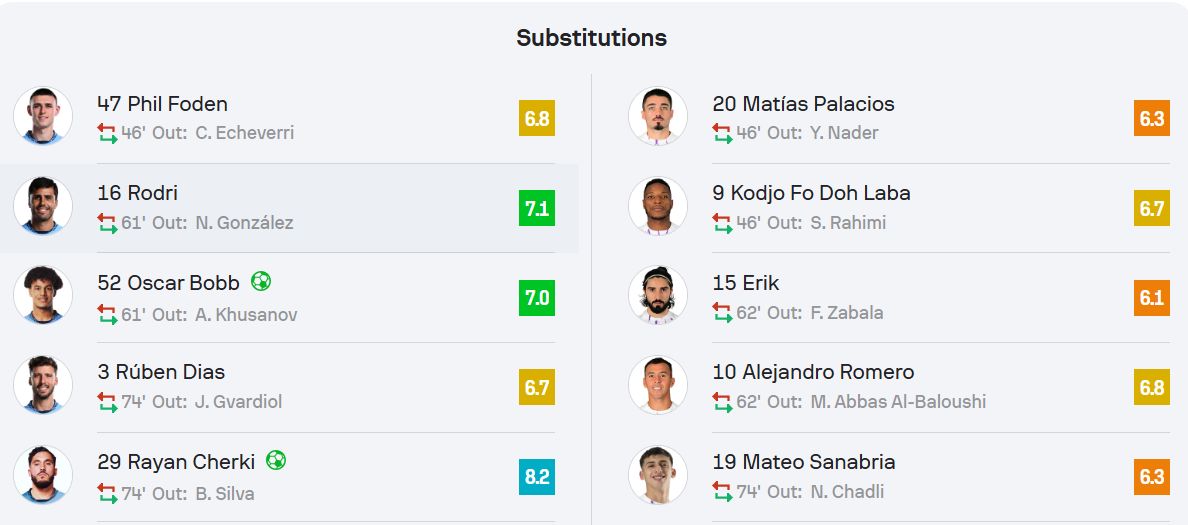1188x525 pixels.
Task: Click Rayan Cherki's 8.2 rating badge
Action: pyautogui.click(x=537, y=477)
